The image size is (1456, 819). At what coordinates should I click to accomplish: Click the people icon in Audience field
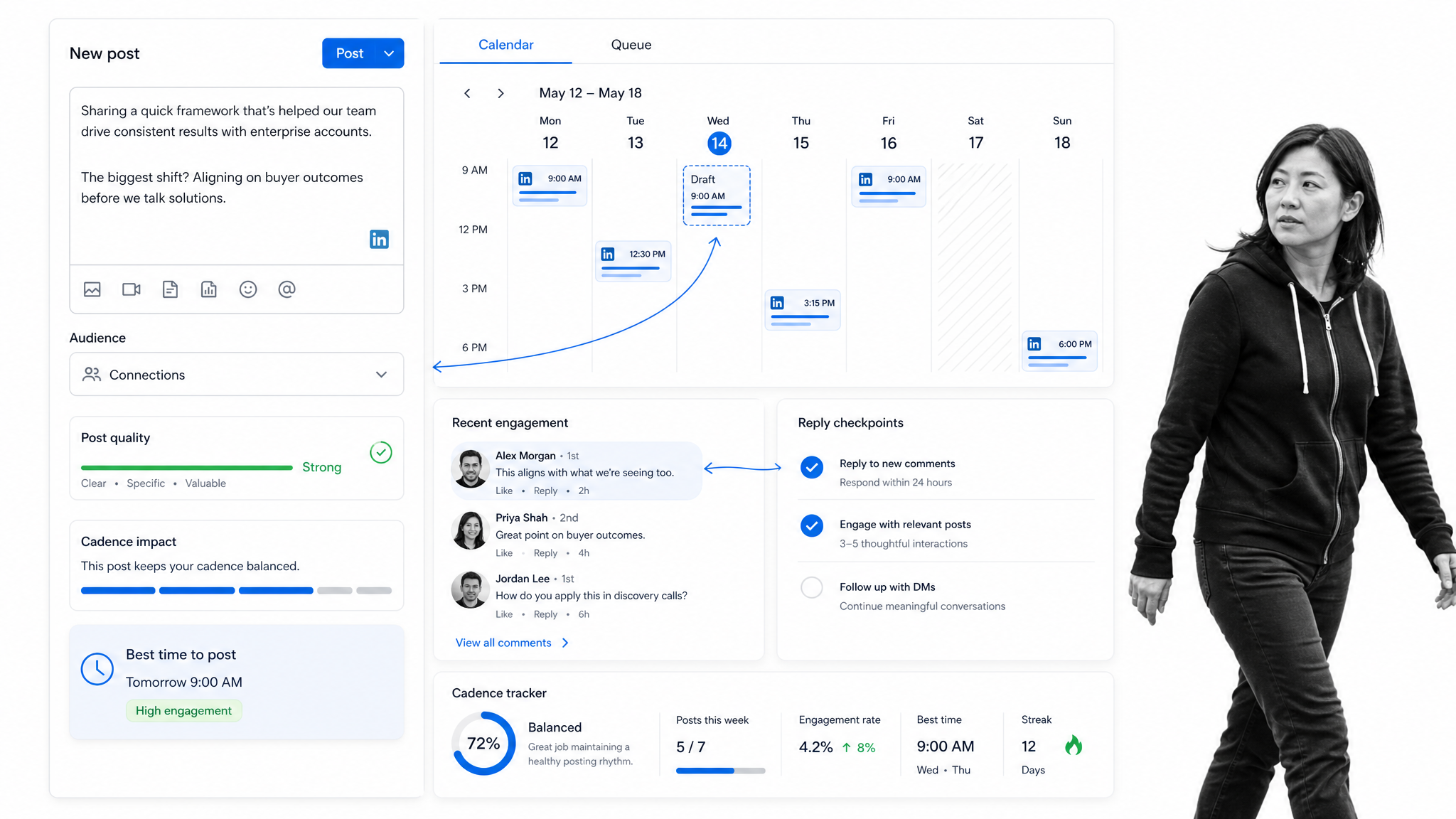(92, 375)
